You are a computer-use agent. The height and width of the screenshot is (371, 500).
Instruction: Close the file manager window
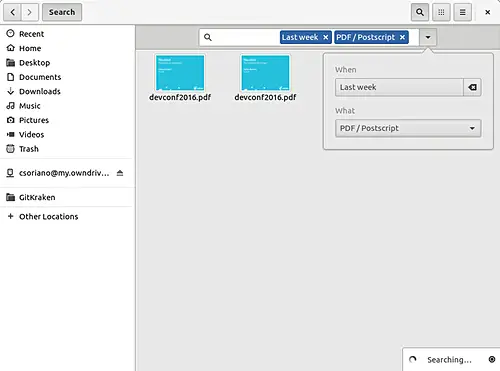(487, 12)
